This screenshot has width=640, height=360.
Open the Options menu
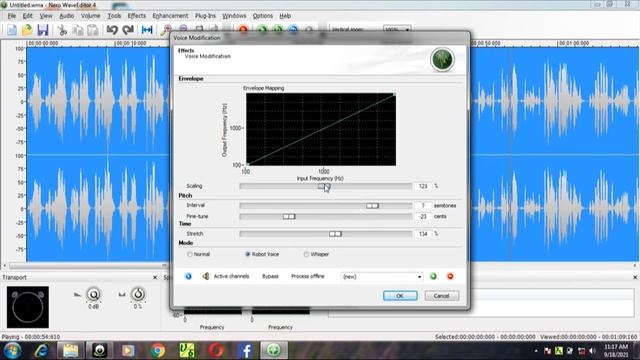pyautogui.click(x=262, y=16)
